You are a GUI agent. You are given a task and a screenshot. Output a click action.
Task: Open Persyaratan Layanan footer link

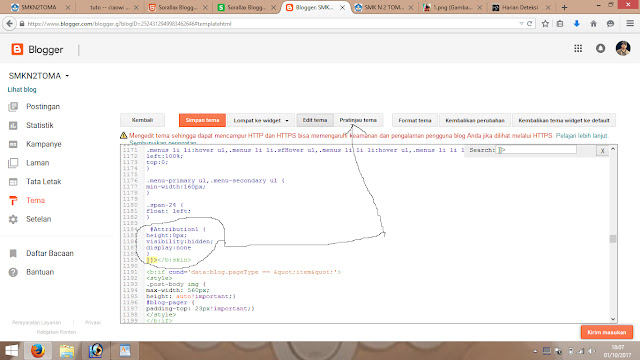tap(36, 322)
